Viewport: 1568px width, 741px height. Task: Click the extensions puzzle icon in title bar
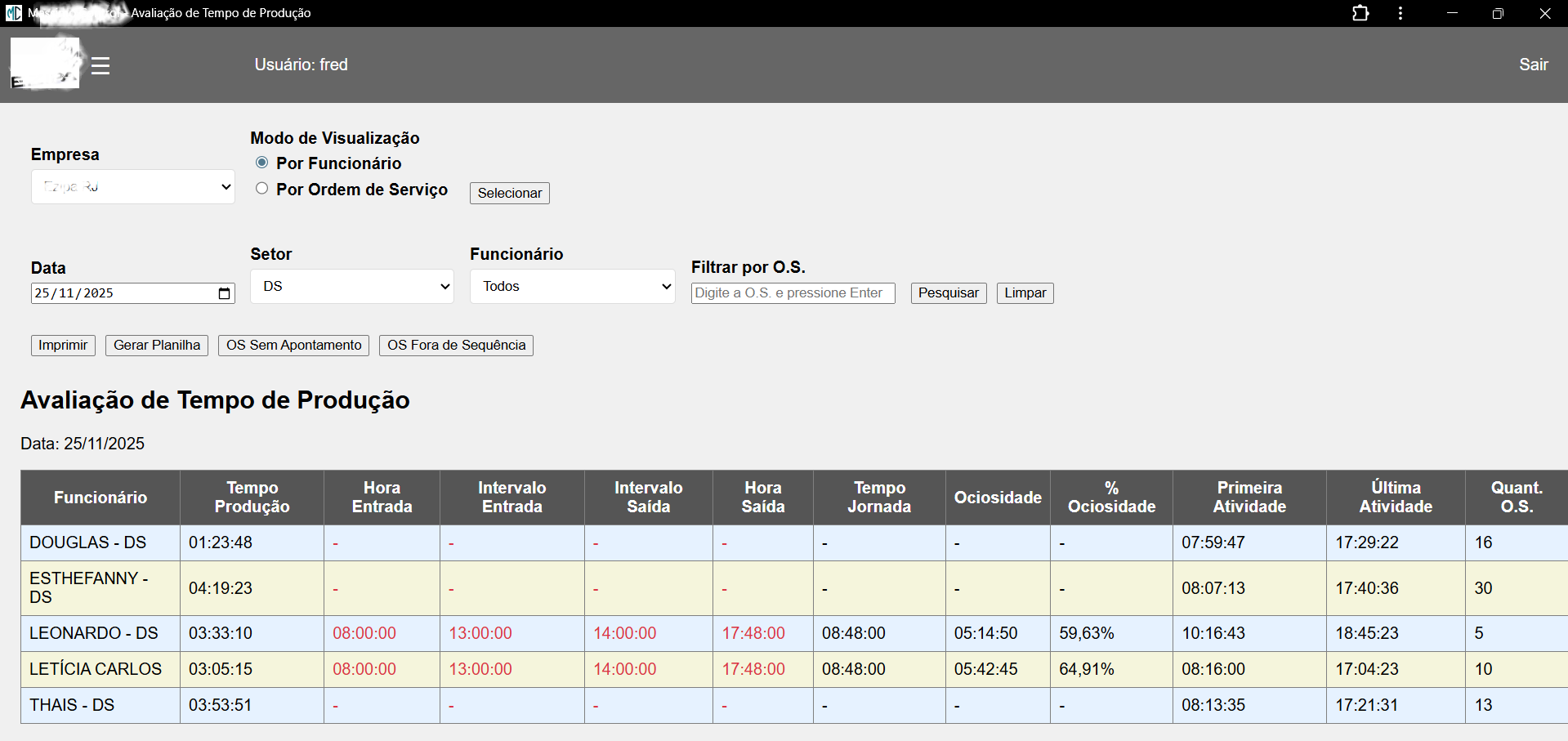pyautogui.click(x=1360, y=13)
